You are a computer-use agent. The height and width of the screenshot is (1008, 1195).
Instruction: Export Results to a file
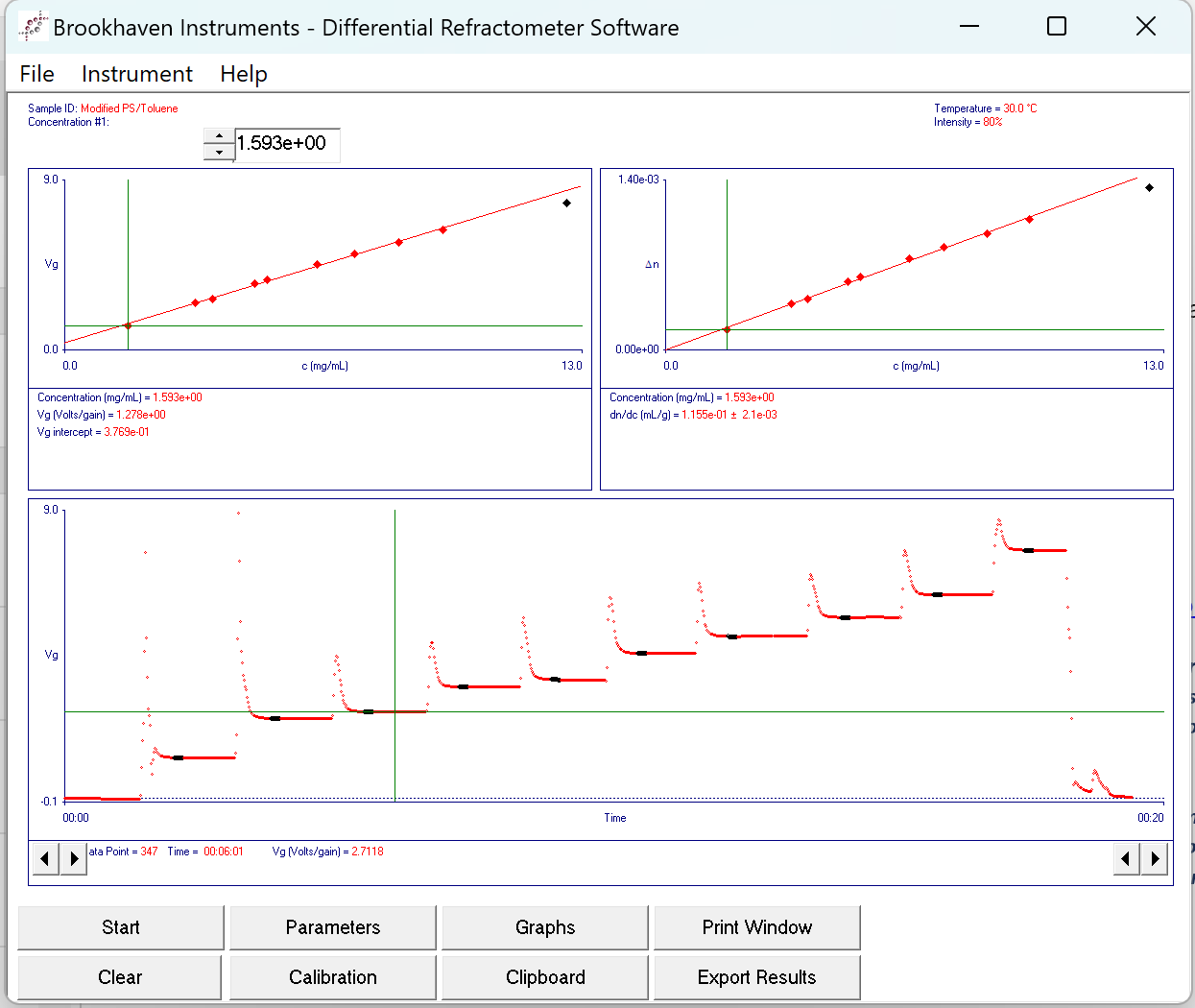756,976
